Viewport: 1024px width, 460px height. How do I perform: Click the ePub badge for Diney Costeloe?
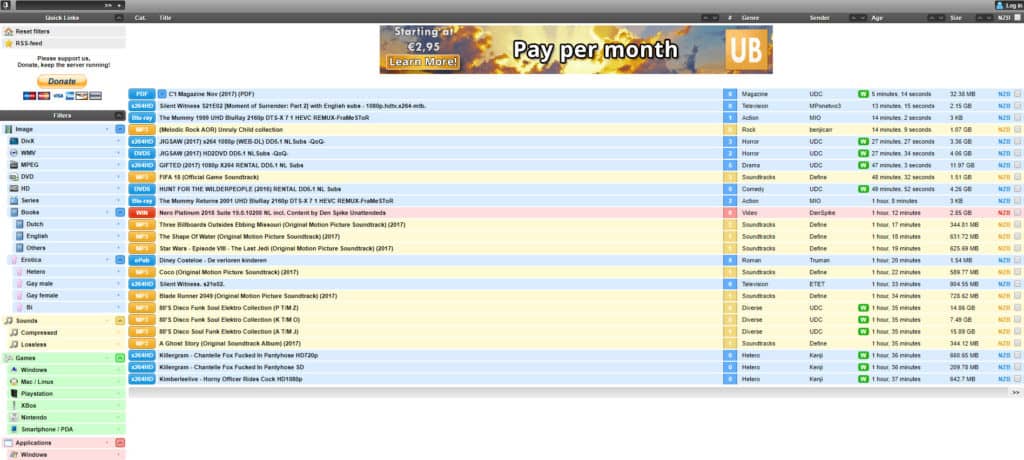tap(141, 260)
